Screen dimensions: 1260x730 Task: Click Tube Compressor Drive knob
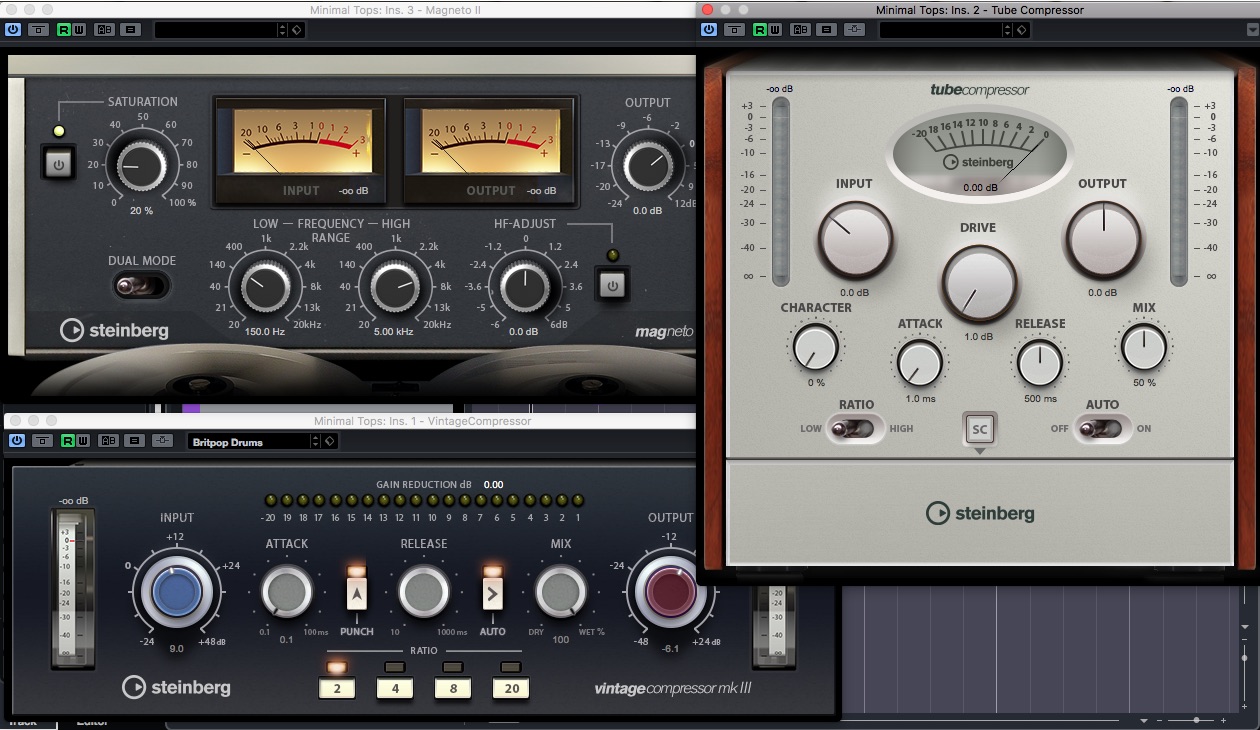[x=978, y=283]
